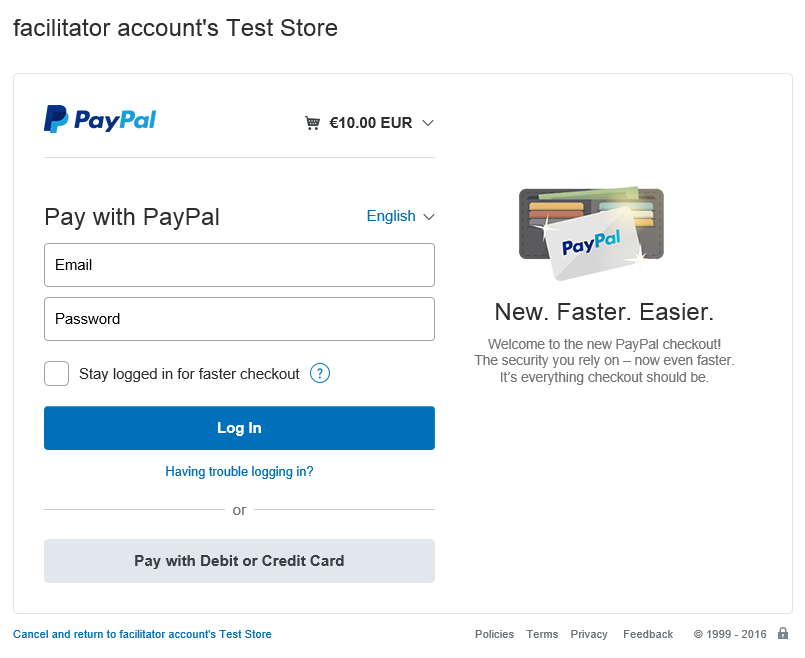Click the chevron beside the cart amount
The width and height of the screenshot is (805, 658).
click(x=428, y=123)
